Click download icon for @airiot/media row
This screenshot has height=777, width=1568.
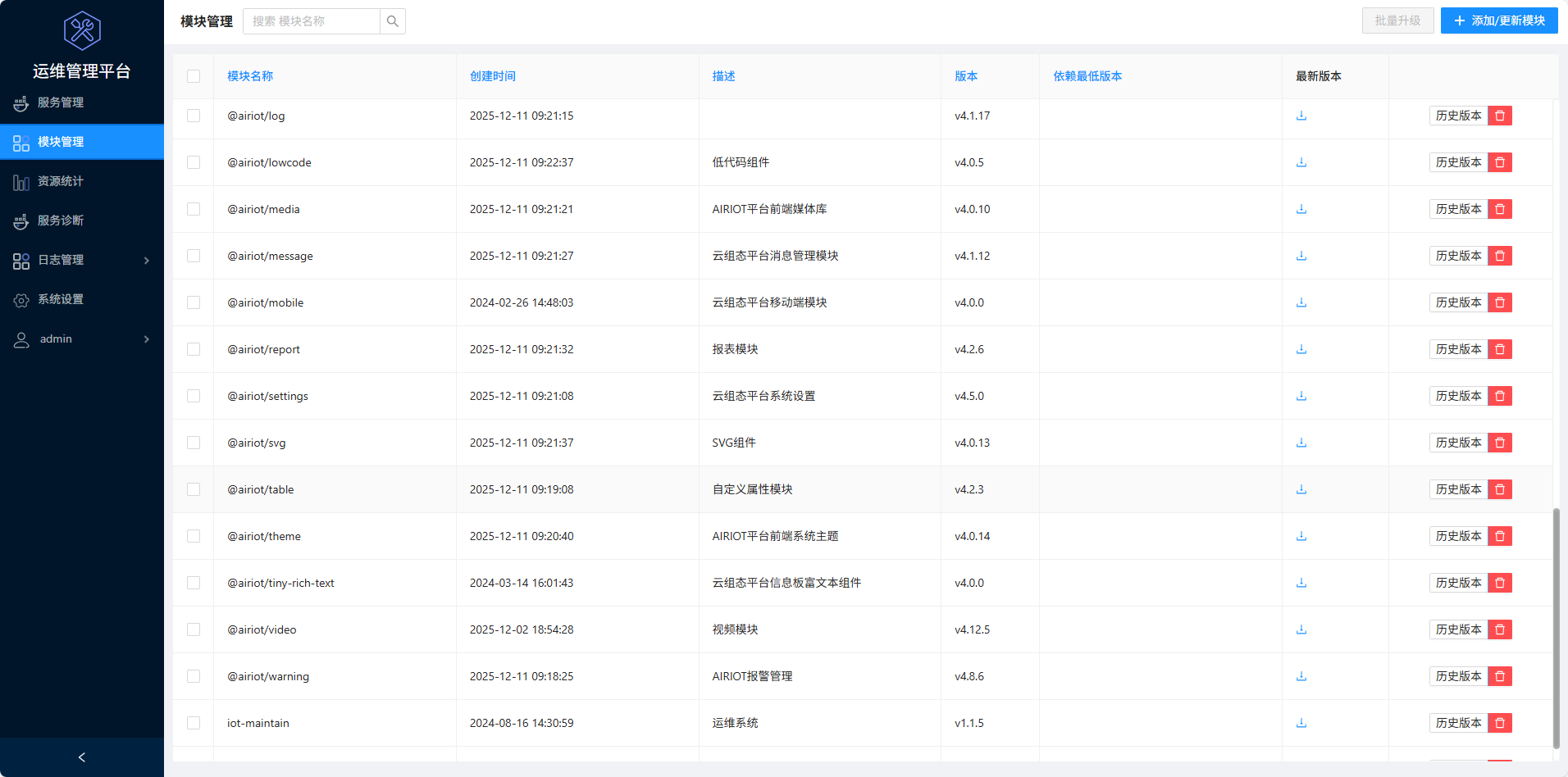(x=1301, y=209)
